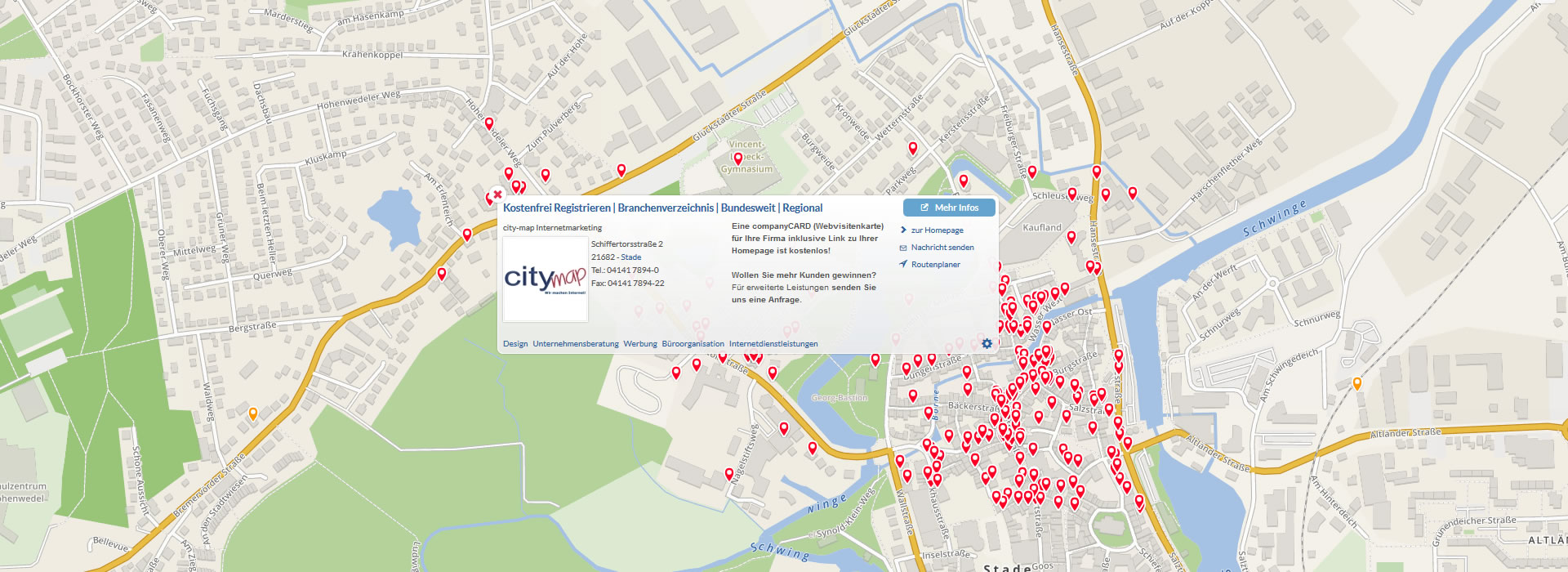Open settings gear in popup corner

[x=987, y=344]
